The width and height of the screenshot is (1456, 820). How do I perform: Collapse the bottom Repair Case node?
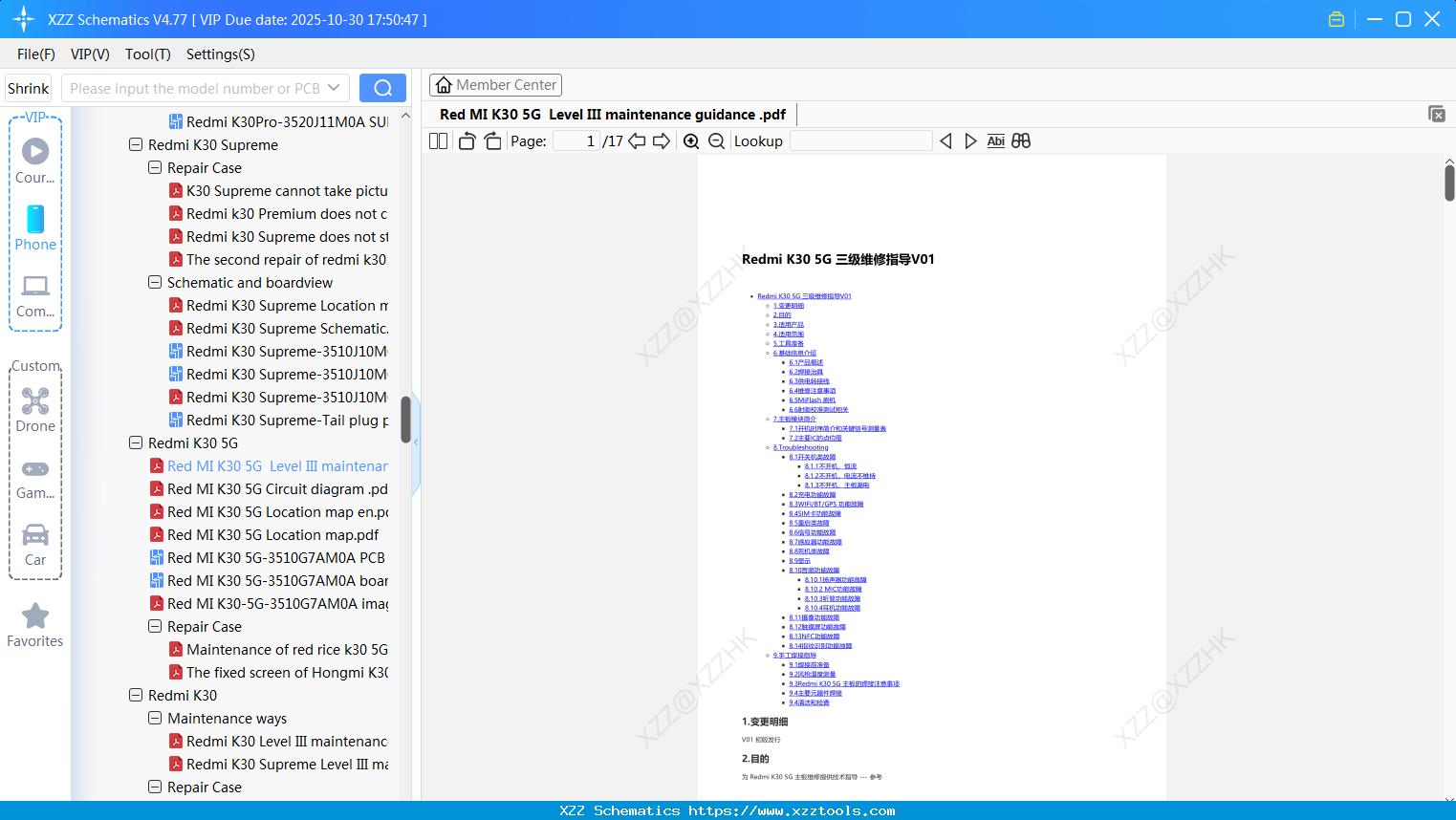pos(155,788)
